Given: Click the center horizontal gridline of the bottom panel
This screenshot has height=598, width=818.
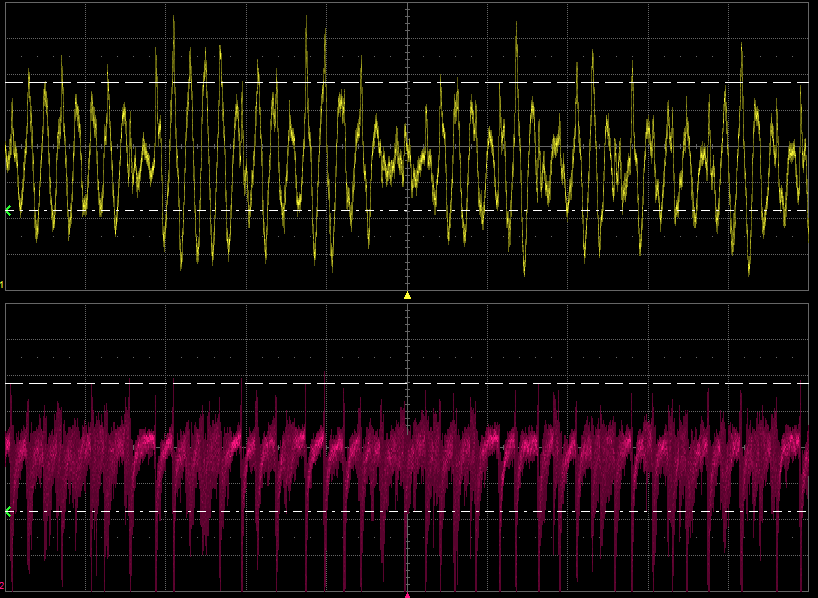Looking at the screenshot, I should click(250, 447).
